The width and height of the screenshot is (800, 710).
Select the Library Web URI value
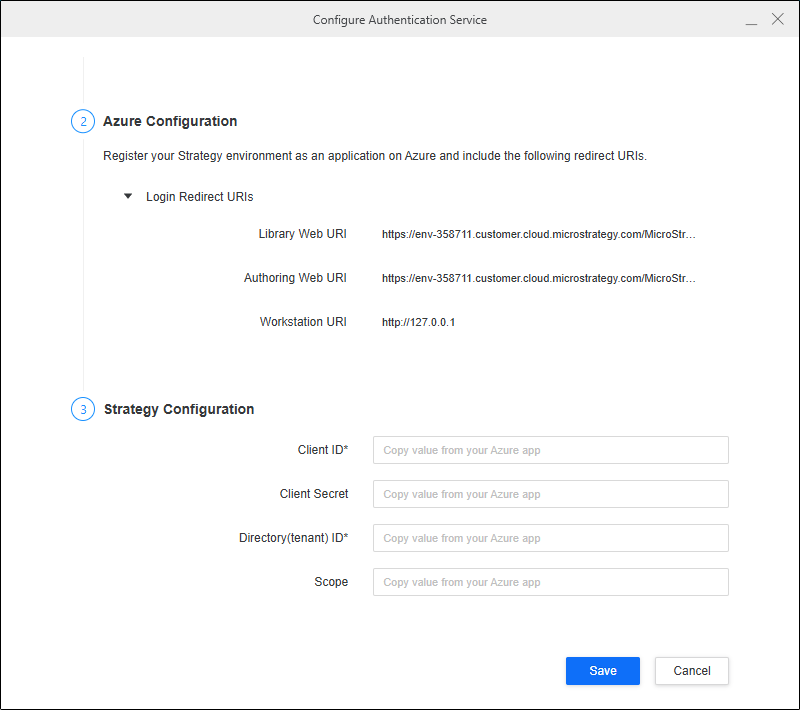tap(538, 234)
